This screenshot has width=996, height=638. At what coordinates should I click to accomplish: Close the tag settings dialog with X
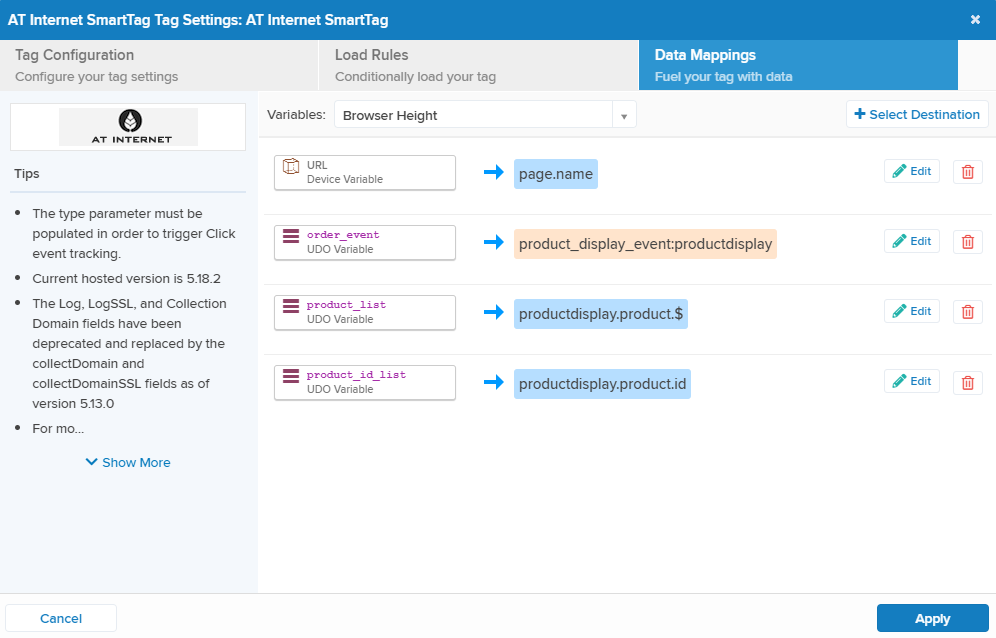(975, 19)
